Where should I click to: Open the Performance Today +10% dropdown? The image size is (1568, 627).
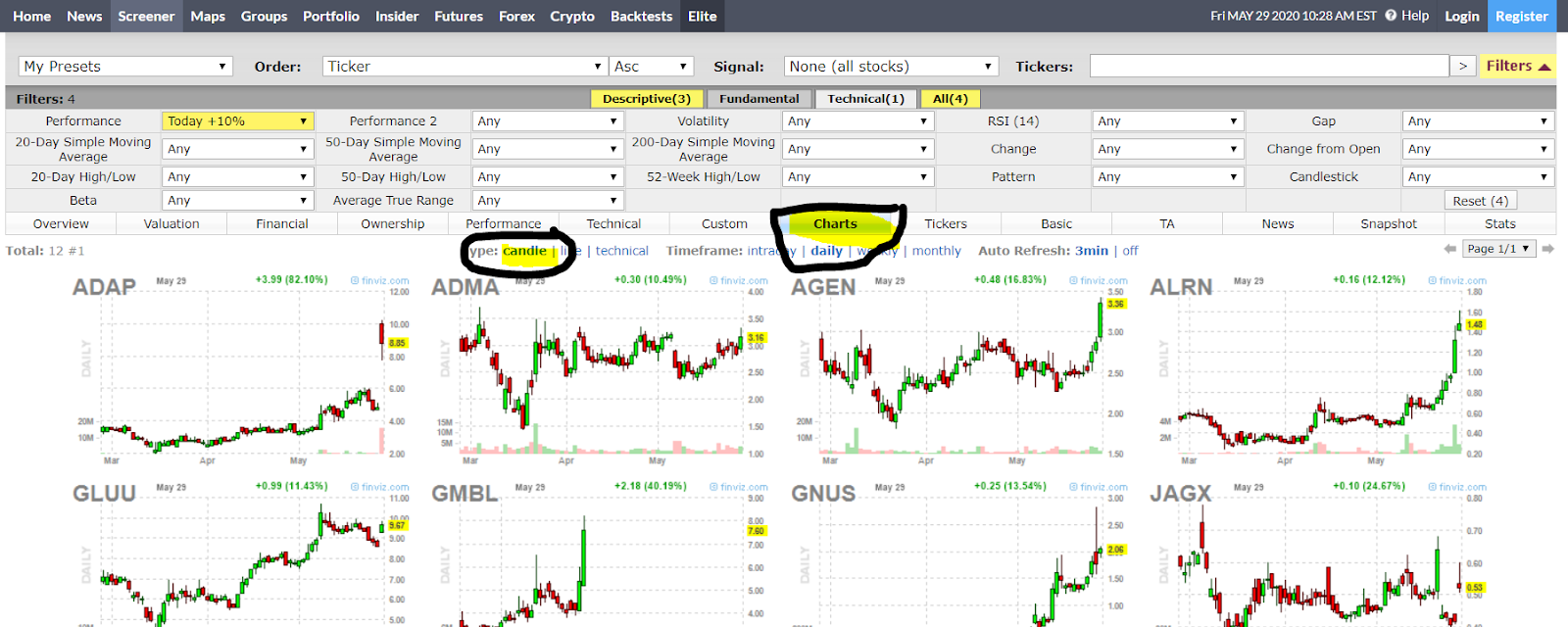[x=237, y=121]
